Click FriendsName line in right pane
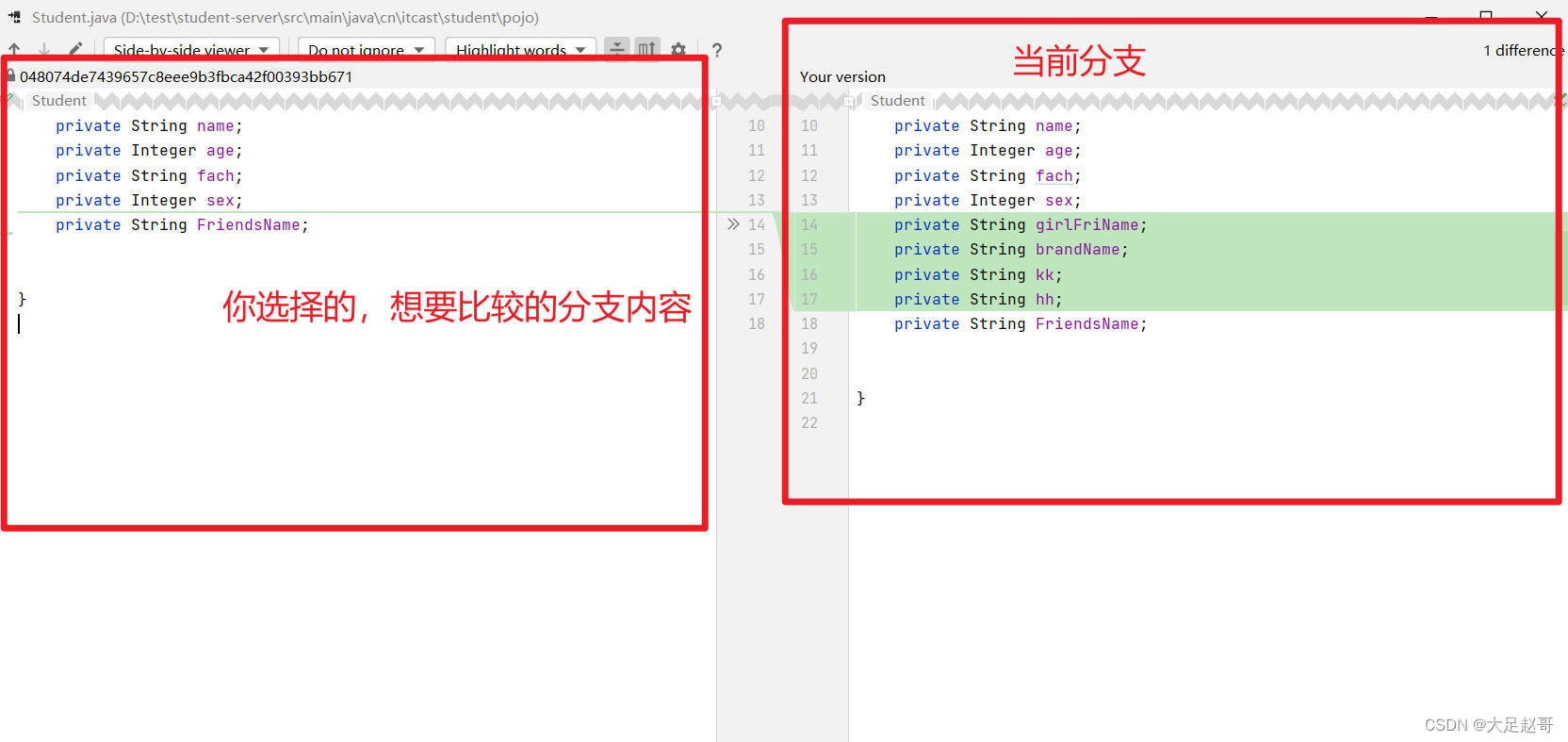This screenshot has width=1568, height=742. pyautogui.click(x=1021, y=323)
